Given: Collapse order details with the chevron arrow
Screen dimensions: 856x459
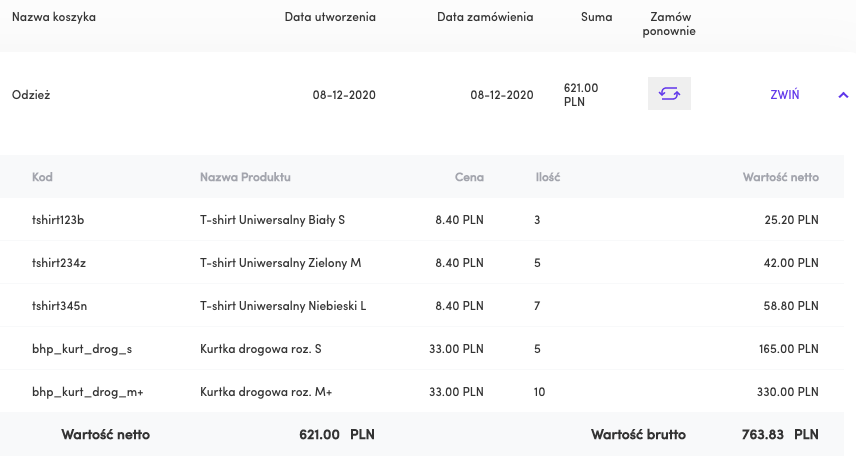Looking at the screenshot, I should 843,95.
